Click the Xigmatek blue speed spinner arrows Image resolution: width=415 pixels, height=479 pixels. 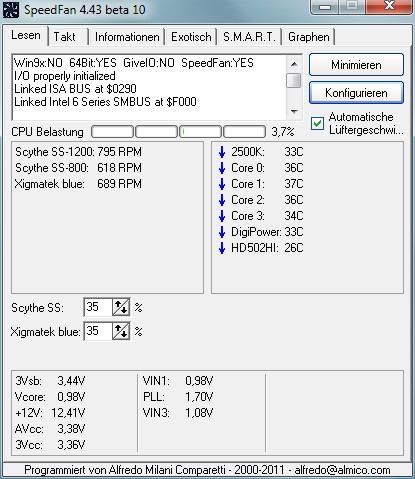(121, 331)
